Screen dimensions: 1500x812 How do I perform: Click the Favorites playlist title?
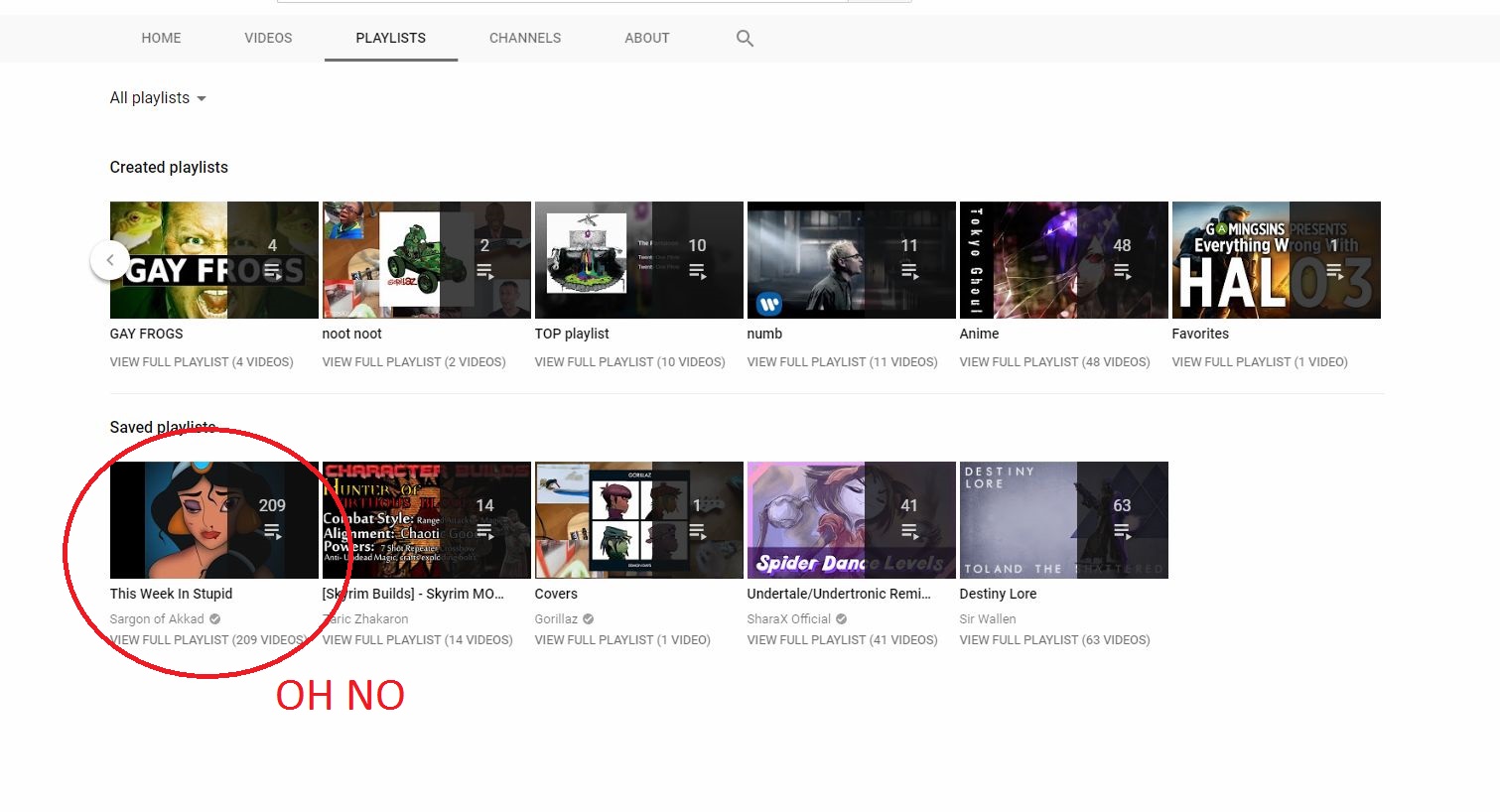1200,335
